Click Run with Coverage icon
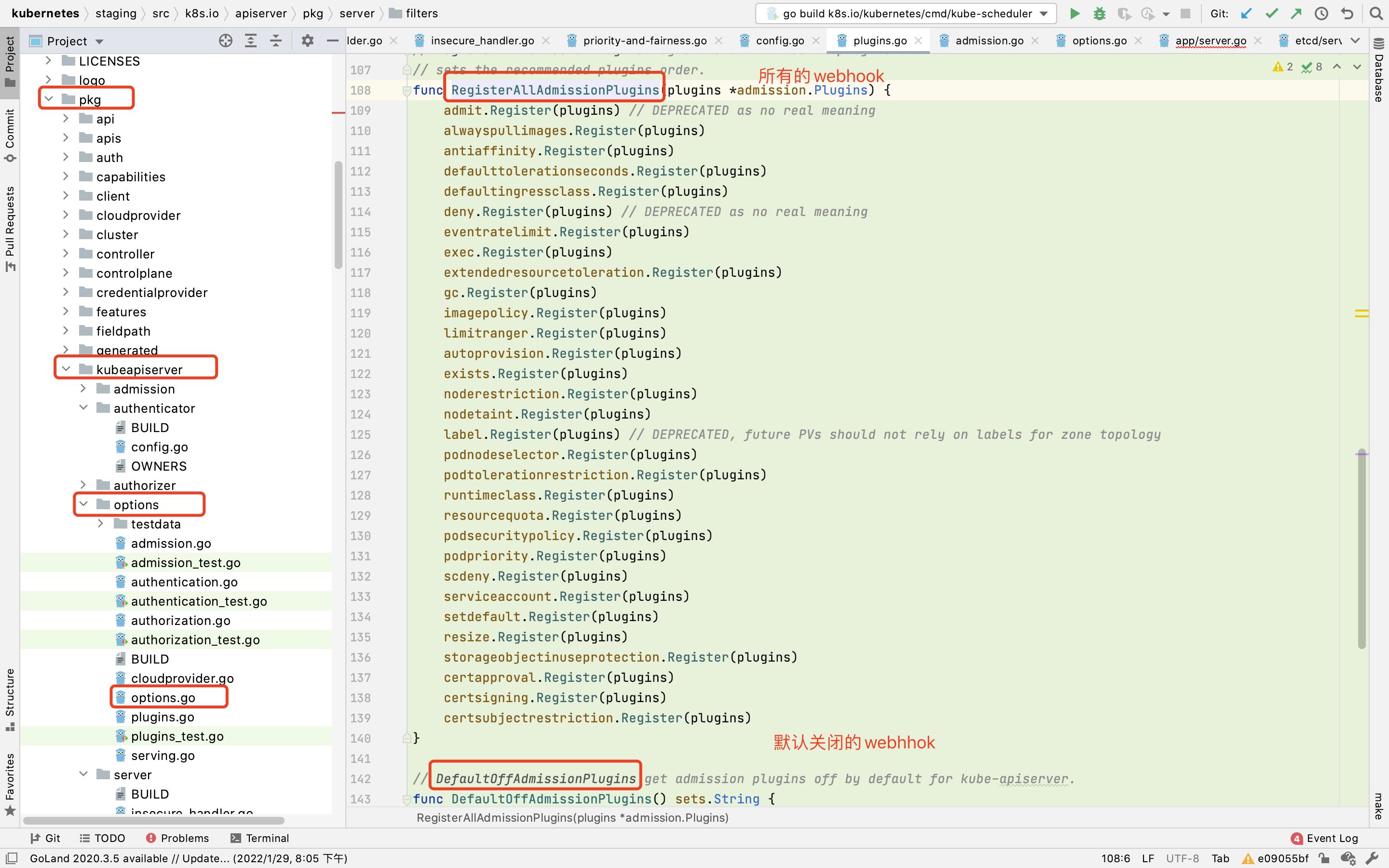This screenshot has height=868, width=1389. pyautogui.click(x=1123, y=13)
